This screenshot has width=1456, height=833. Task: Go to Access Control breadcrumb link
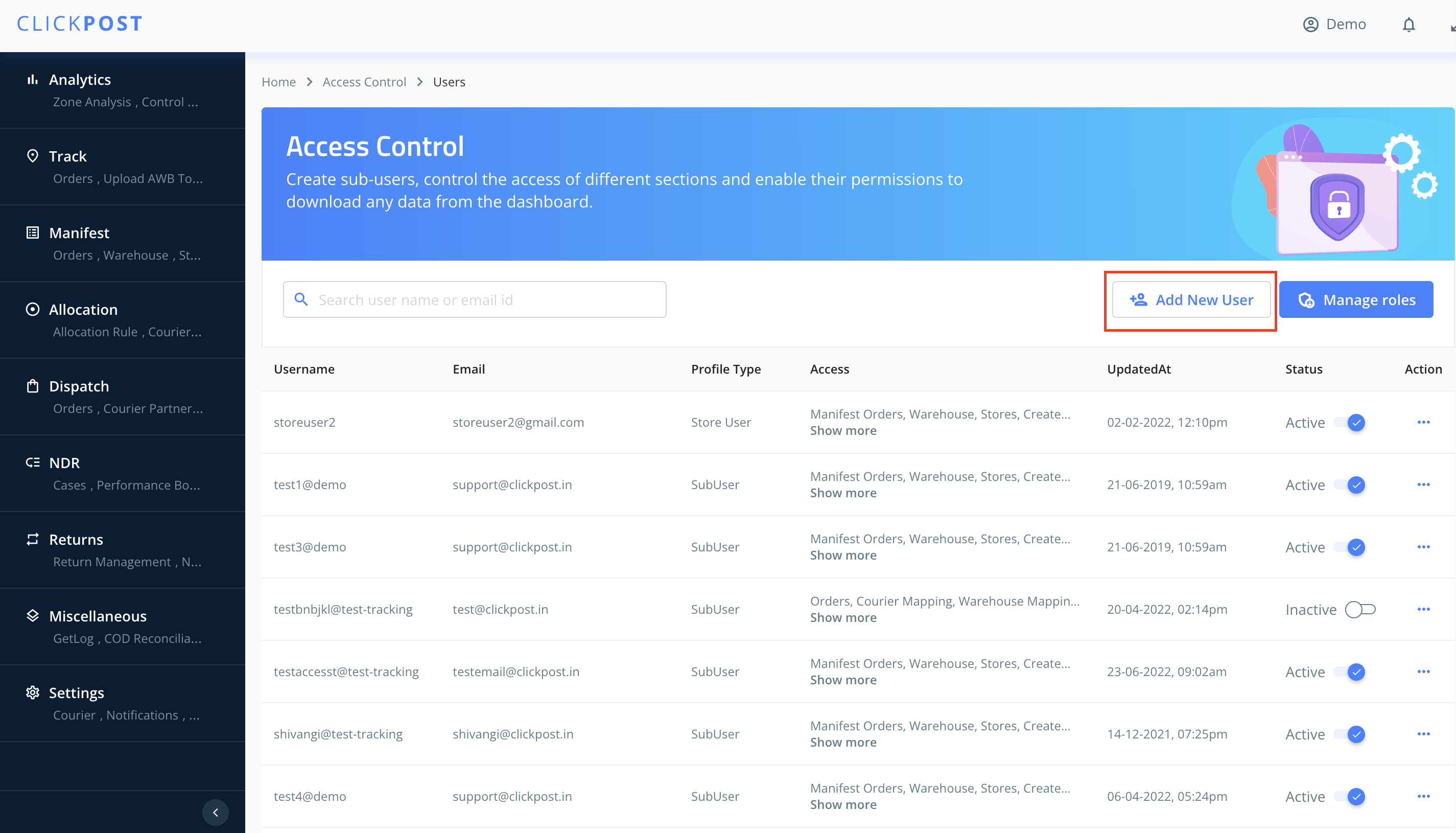364,82
